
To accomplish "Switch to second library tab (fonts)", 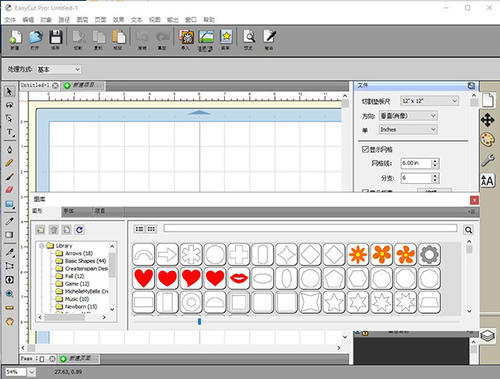I will (x=69, y=211).
